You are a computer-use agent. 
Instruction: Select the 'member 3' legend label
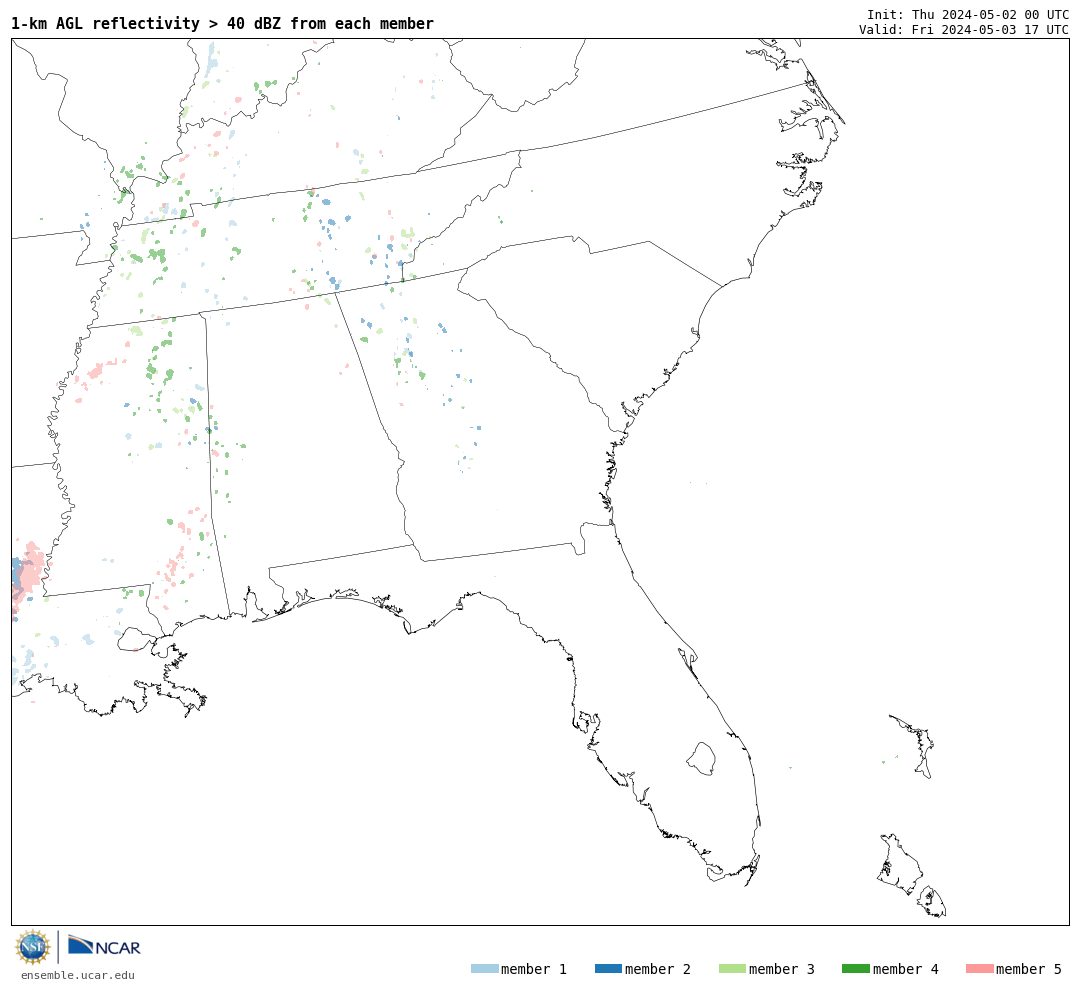pos(782,969)
